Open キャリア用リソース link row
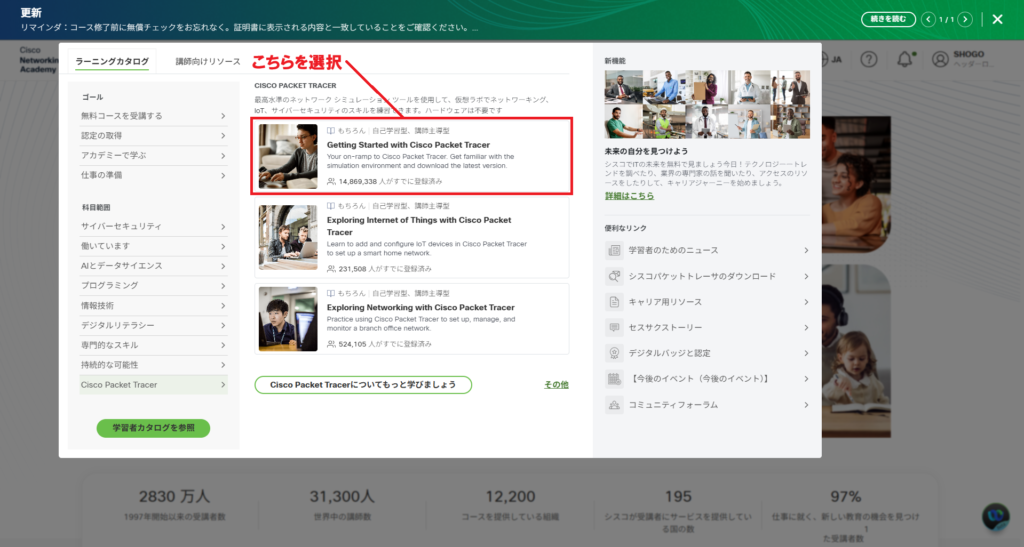Viewport: 1024px width, 547px height. [707, 302]
